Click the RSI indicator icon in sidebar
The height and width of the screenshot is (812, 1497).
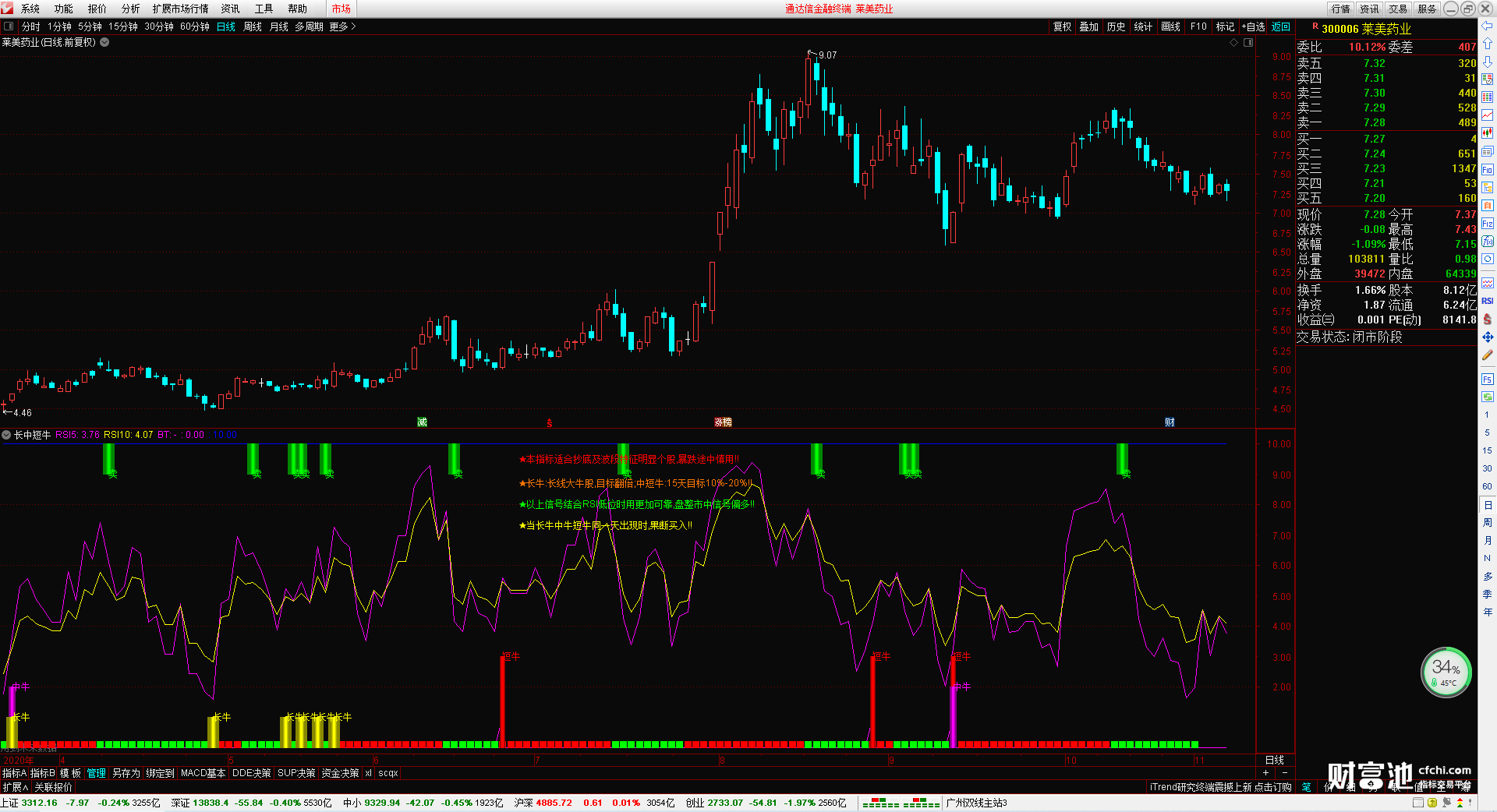click(1488, 301)
